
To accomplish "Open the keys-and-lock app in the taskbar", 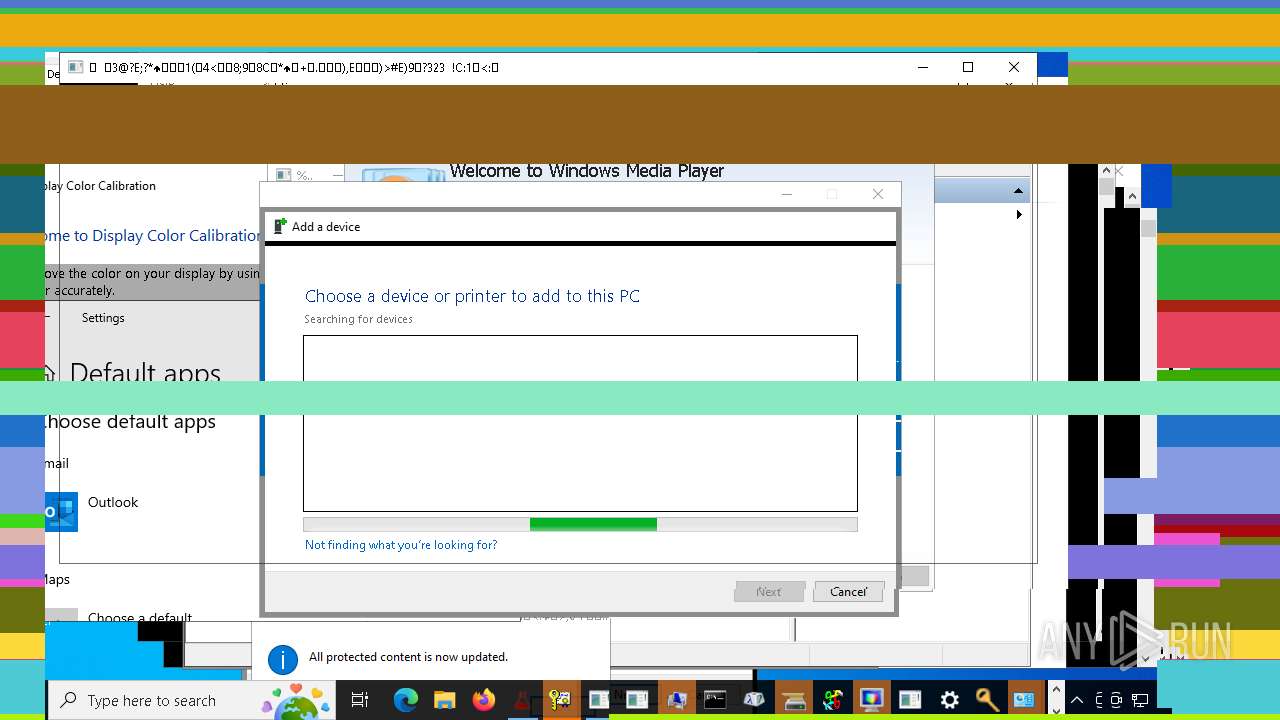I will click(560, 700).
